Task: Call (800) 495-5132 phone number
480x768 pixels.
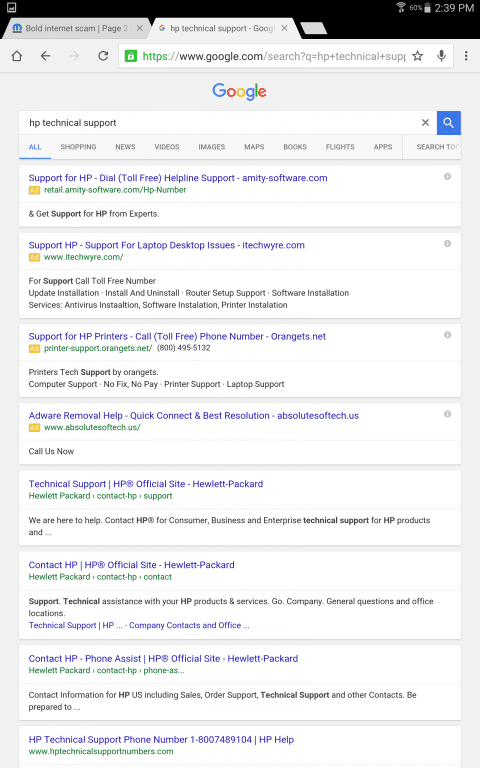Action: [184, 348]
